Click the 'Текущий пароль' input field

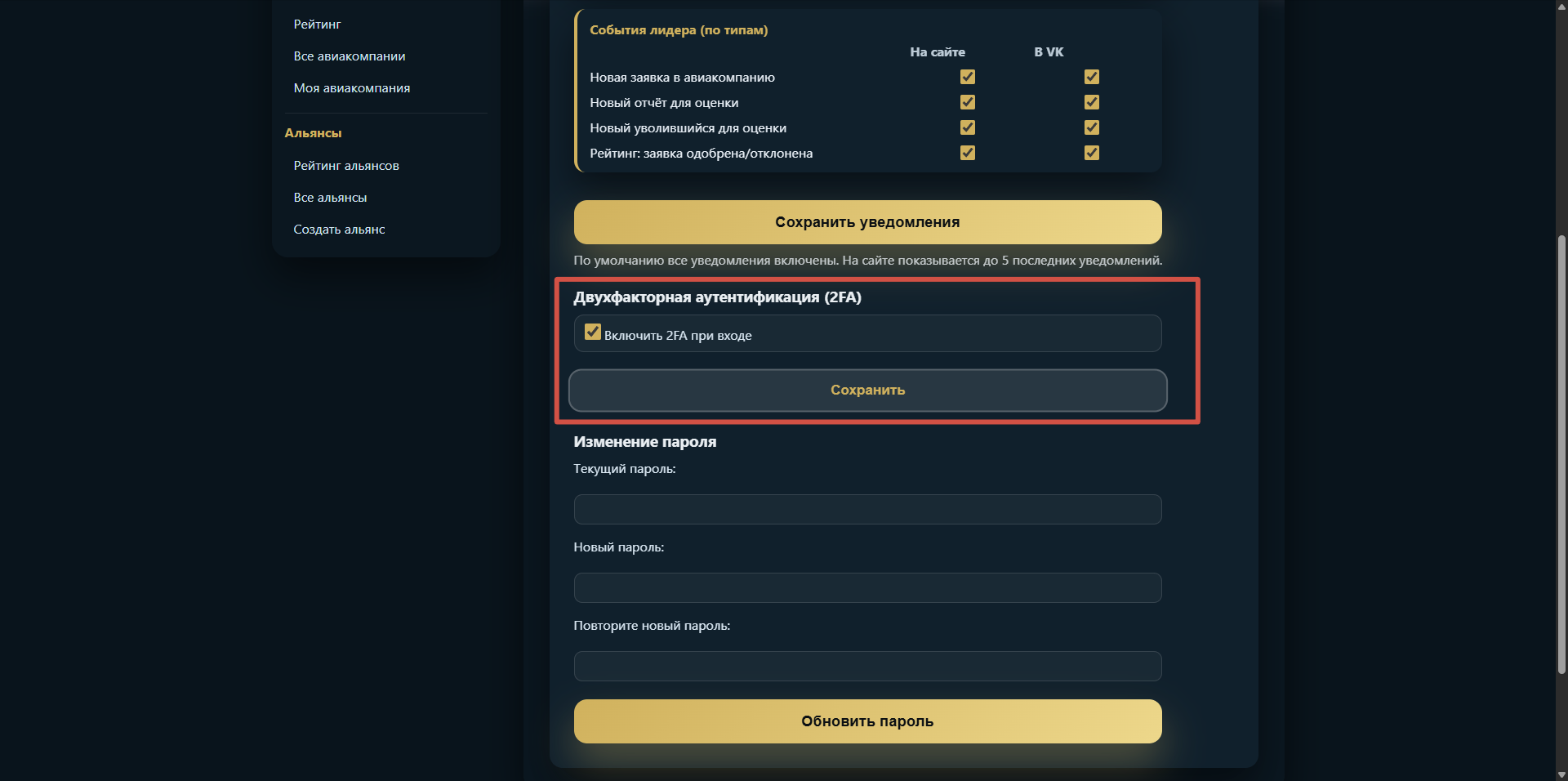867,509
